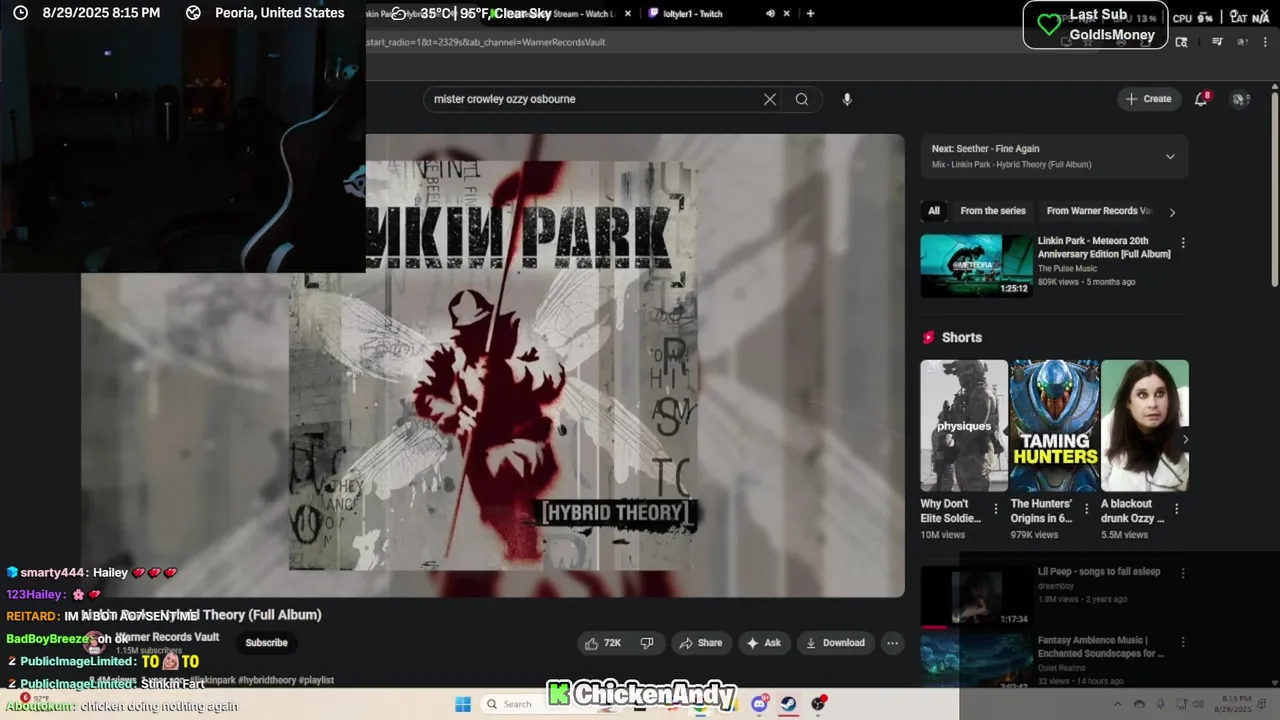Open options for blackout drunk Ozzy short
This screenshot has width=1280, height=720.
click(1176, 509)
